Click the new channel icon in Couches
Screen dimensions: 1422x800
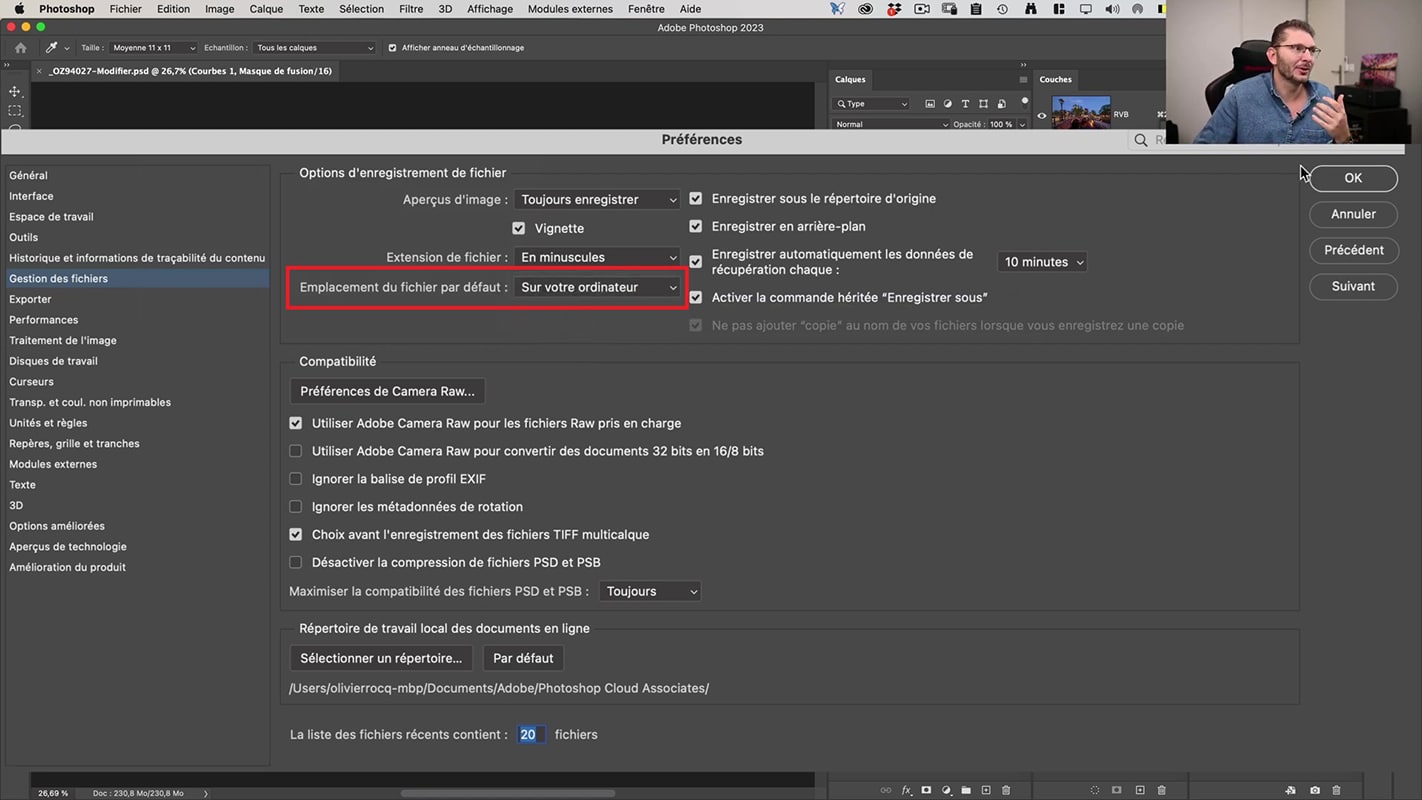coord(1140,790)
